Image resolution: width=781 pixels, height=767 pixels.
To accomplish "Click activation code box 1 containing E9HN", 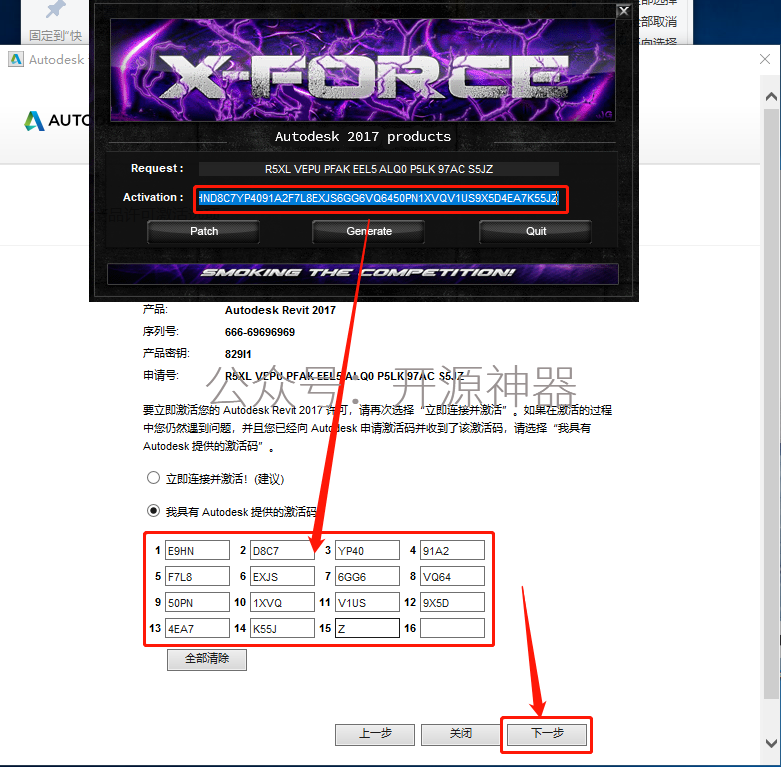I will [x=197, y=550].
